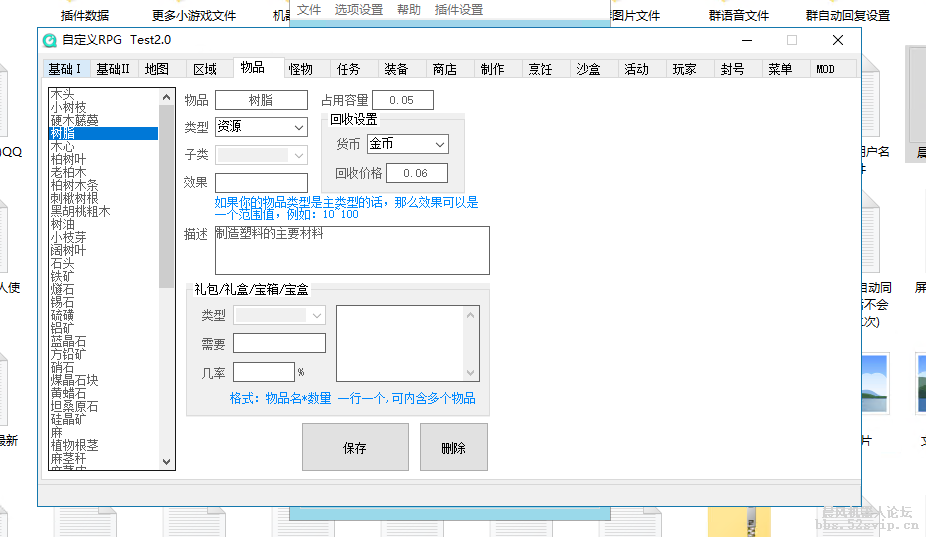This screenshot has height=537, width=926.
Task: Click the 回收价格 input field
Action: tap(416, 173)
